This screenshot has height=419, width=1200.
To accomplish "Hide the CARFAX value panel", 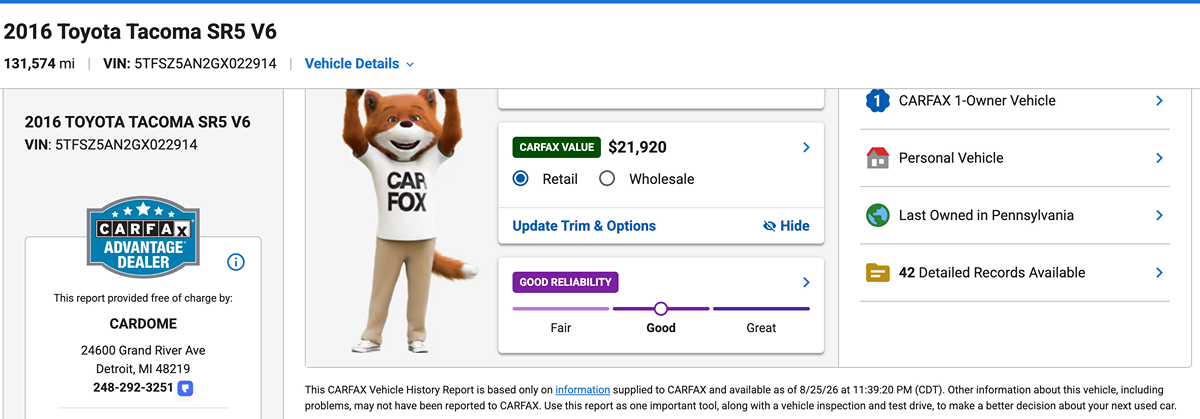I will pyautogui.click(x=786, y=226).
